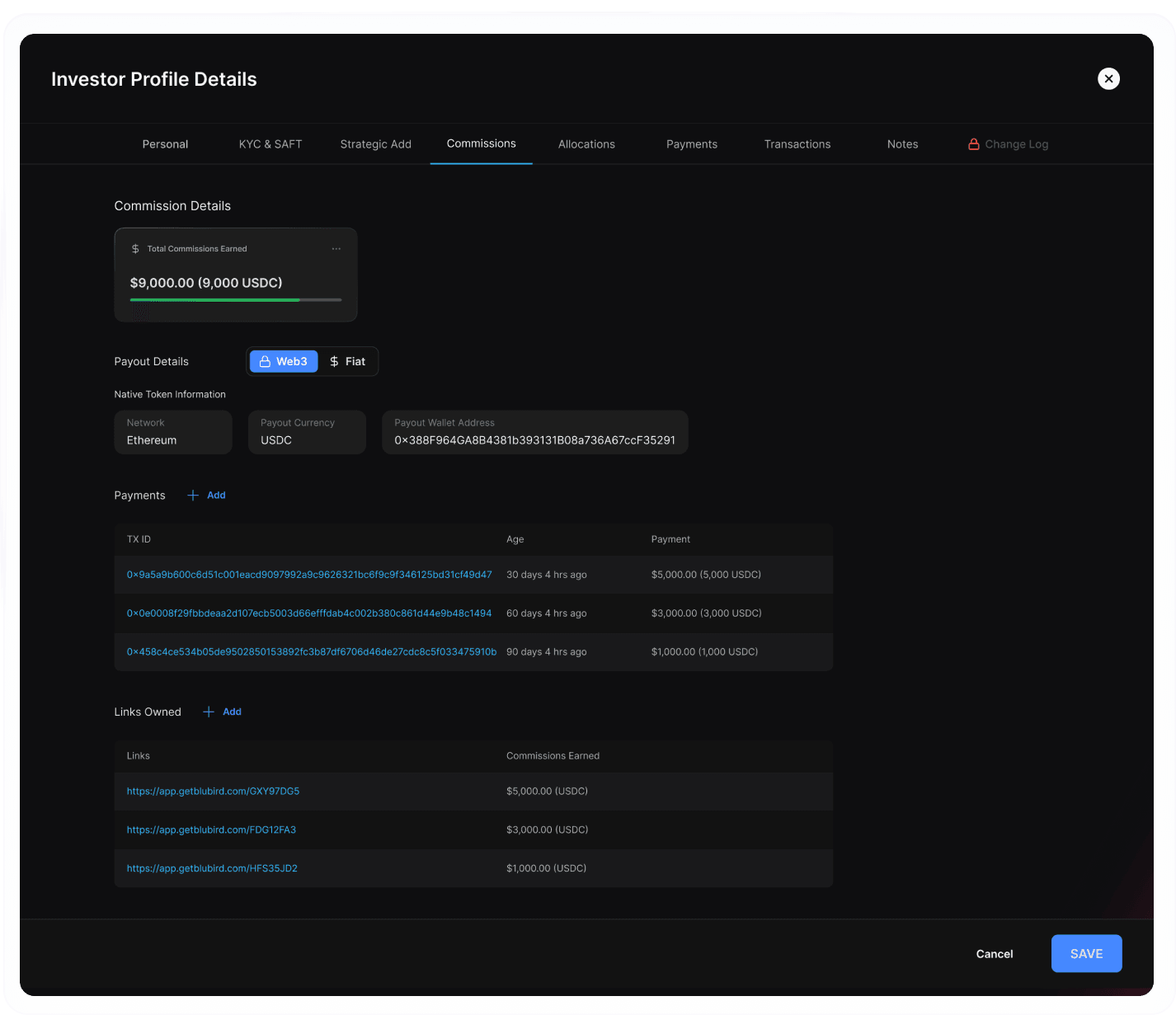Click the commissions earned progress bar

pos(236,300)
